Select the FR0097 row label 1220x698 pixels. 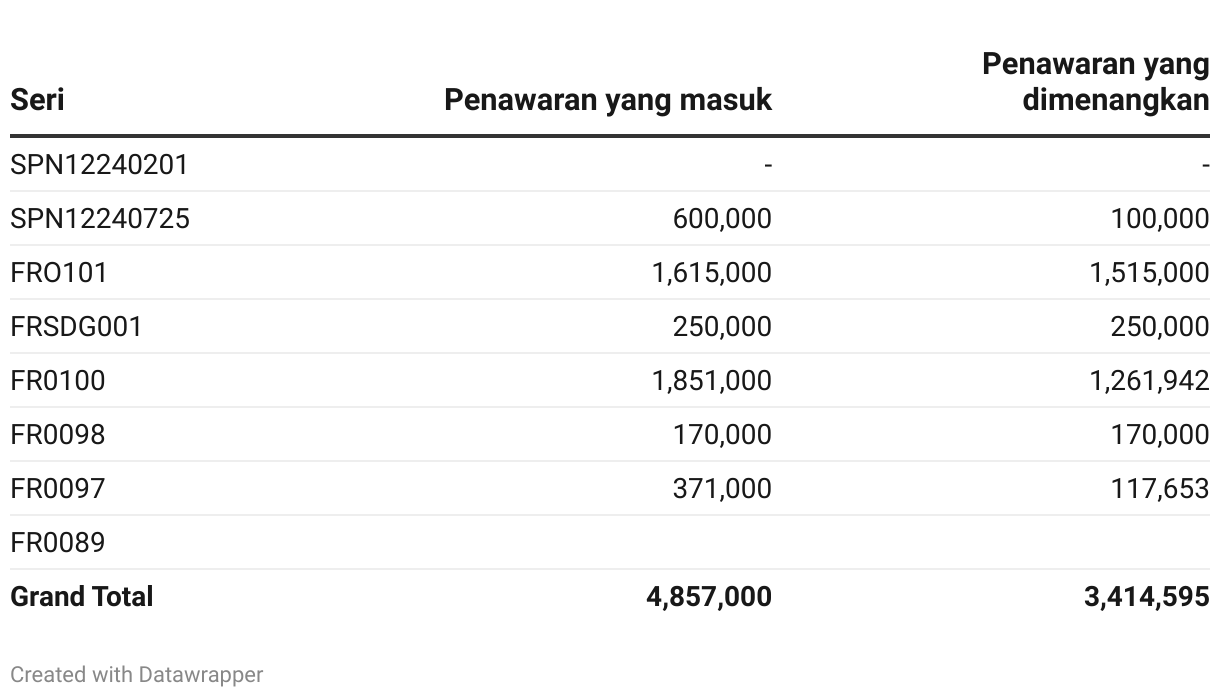click(58, 489)
